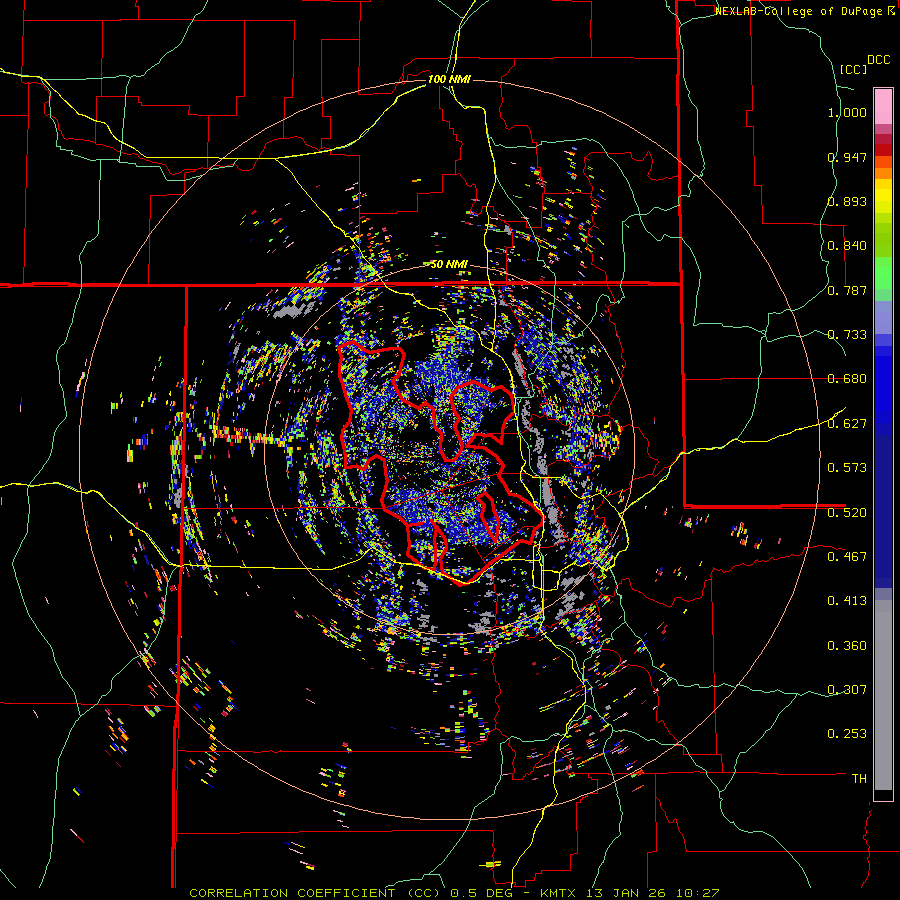
Task: Pick the bright green color bar segment
Action: (883, 273)
